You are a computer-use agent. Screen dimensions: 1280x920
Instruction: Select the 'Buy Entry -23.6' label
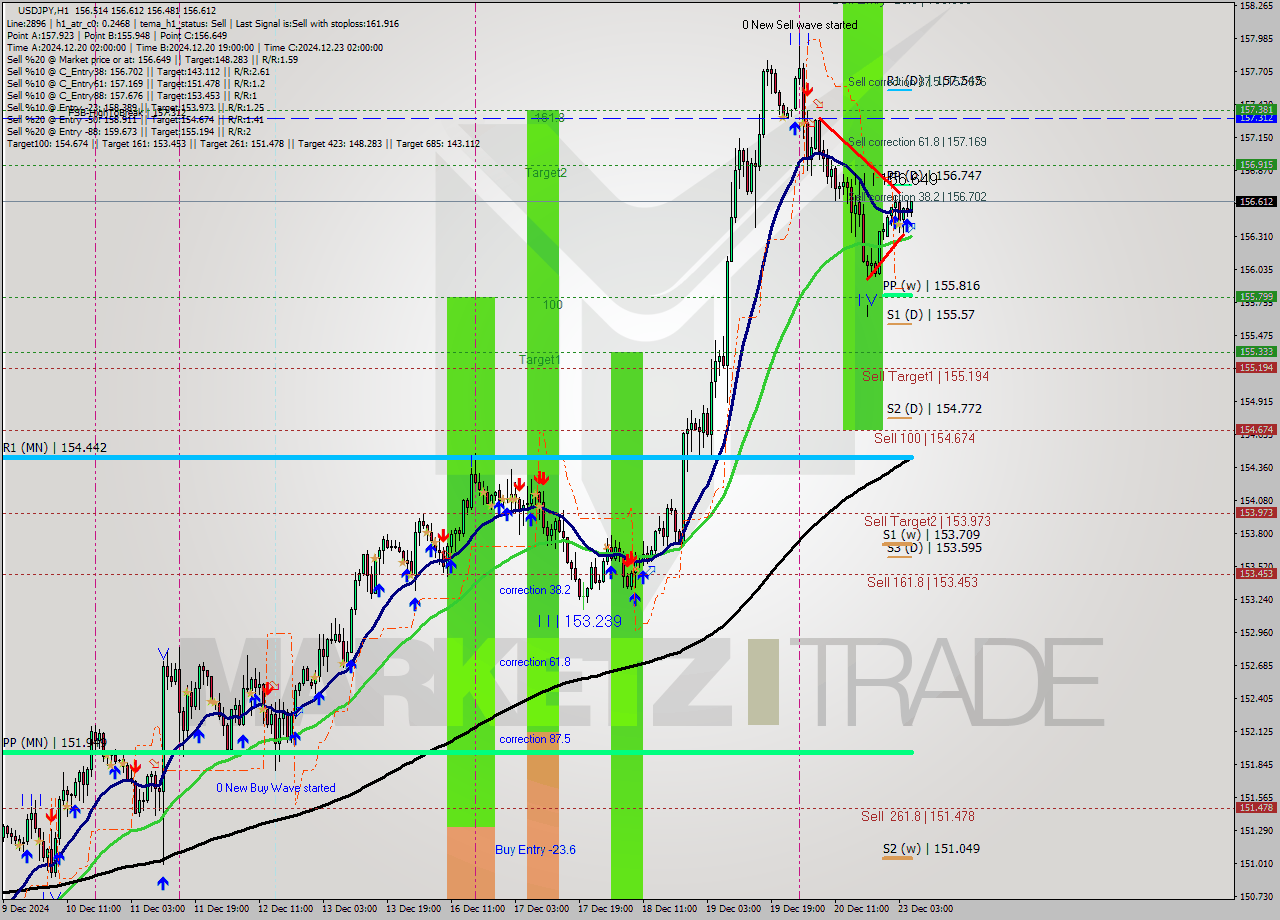535,850
